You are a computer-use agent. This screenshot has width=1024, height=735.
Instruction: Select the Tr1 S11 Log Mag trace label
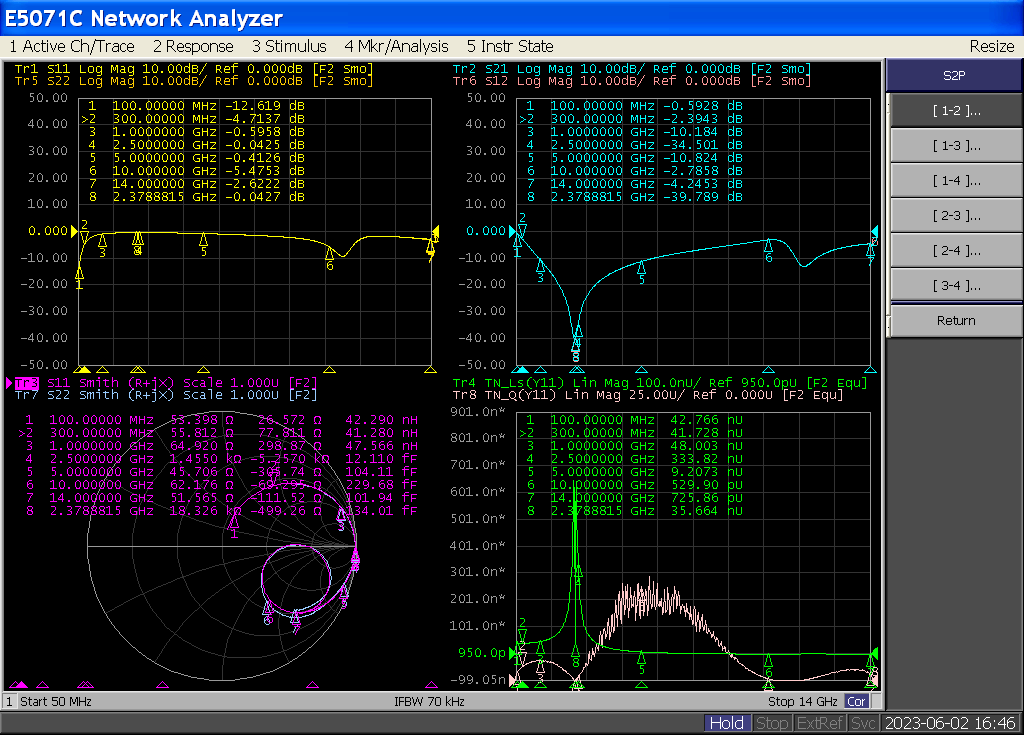(x=194, y=69)
